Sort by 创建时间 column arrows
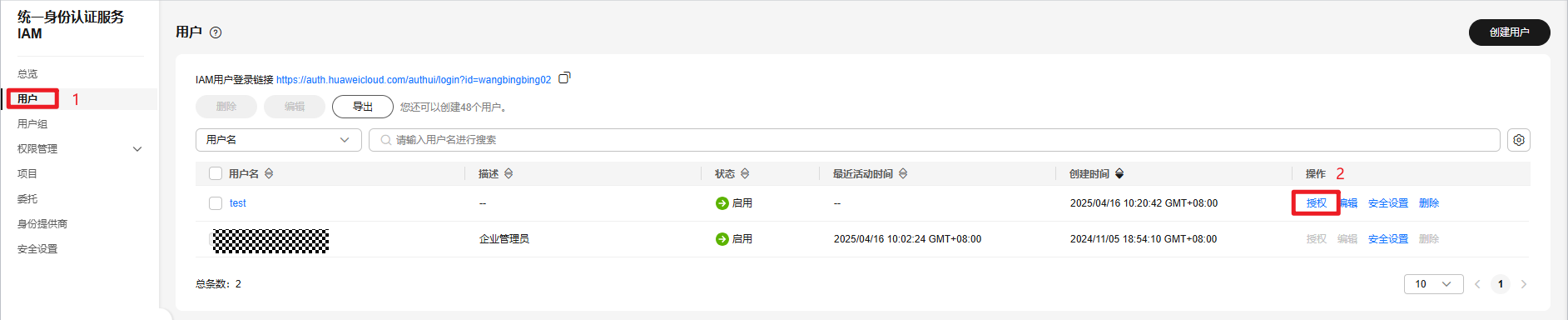Image resolution: width=1568 pixels, height=320 pixels. pyautogui.click(x=1119, y=173)
